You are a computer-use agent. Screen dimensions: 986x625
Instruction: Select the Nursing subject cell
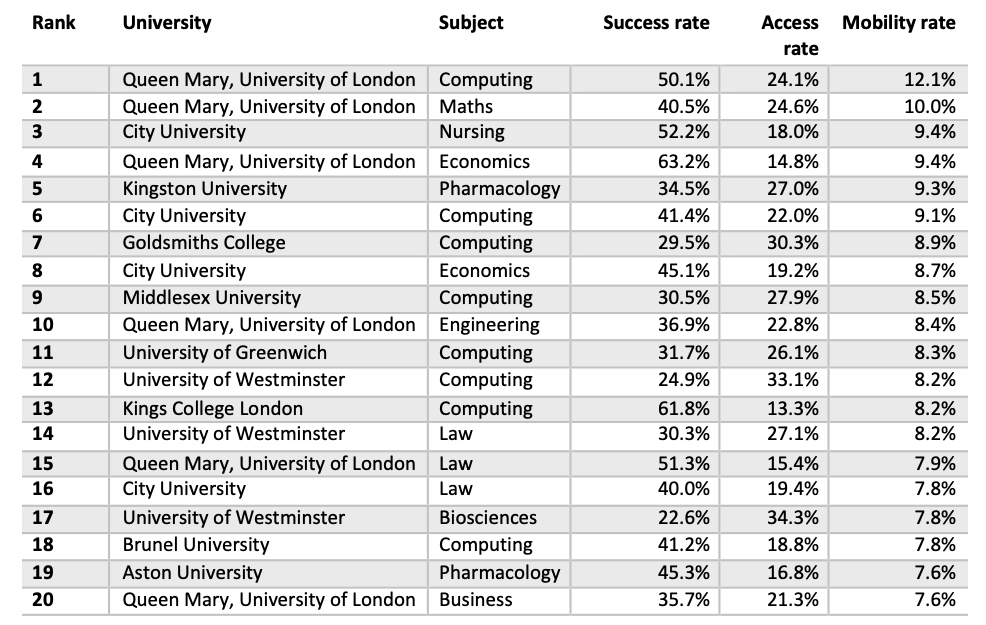[x=472, y=132]
